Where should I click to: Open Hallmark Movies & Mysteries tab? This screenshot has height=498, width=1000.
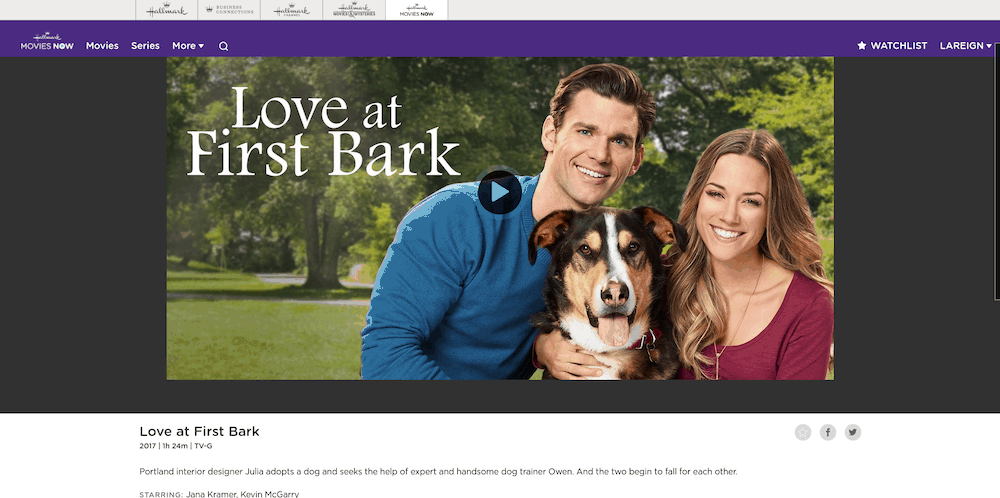(x=354, y=10)
